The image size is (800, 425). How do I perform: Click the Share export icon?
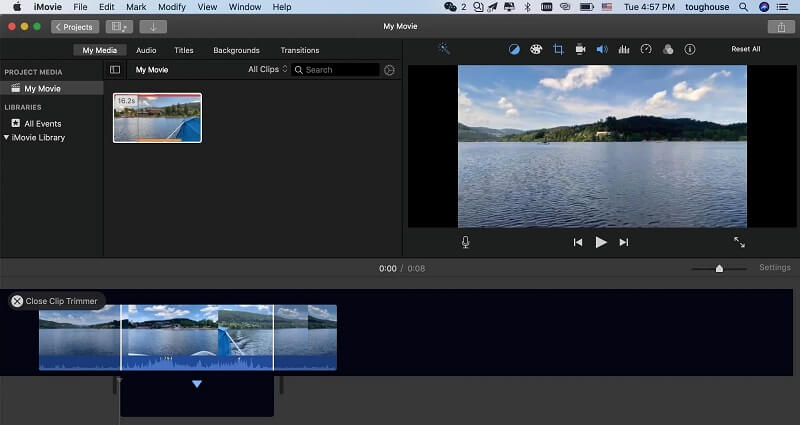[x=781, y=27]
